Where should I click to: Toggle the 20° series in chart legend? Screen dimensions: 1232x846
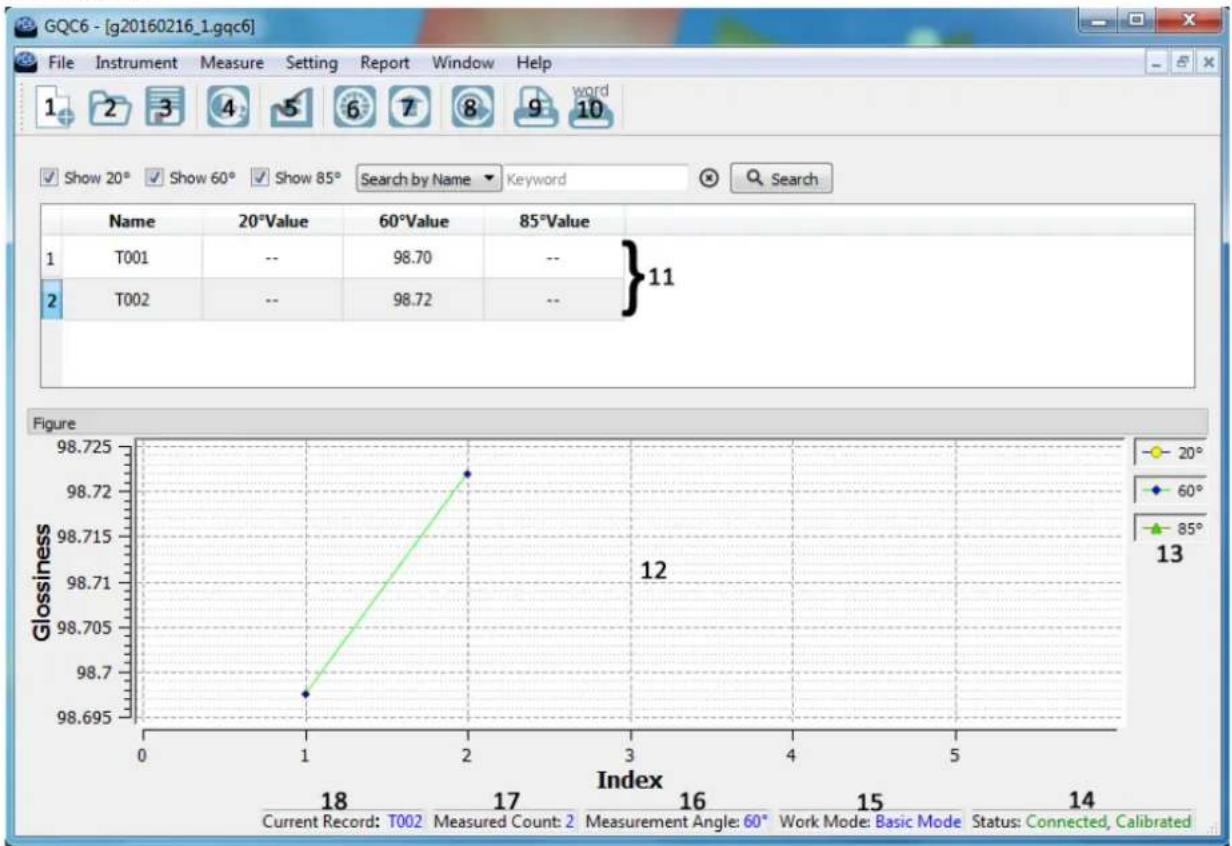coord(1170,454)
